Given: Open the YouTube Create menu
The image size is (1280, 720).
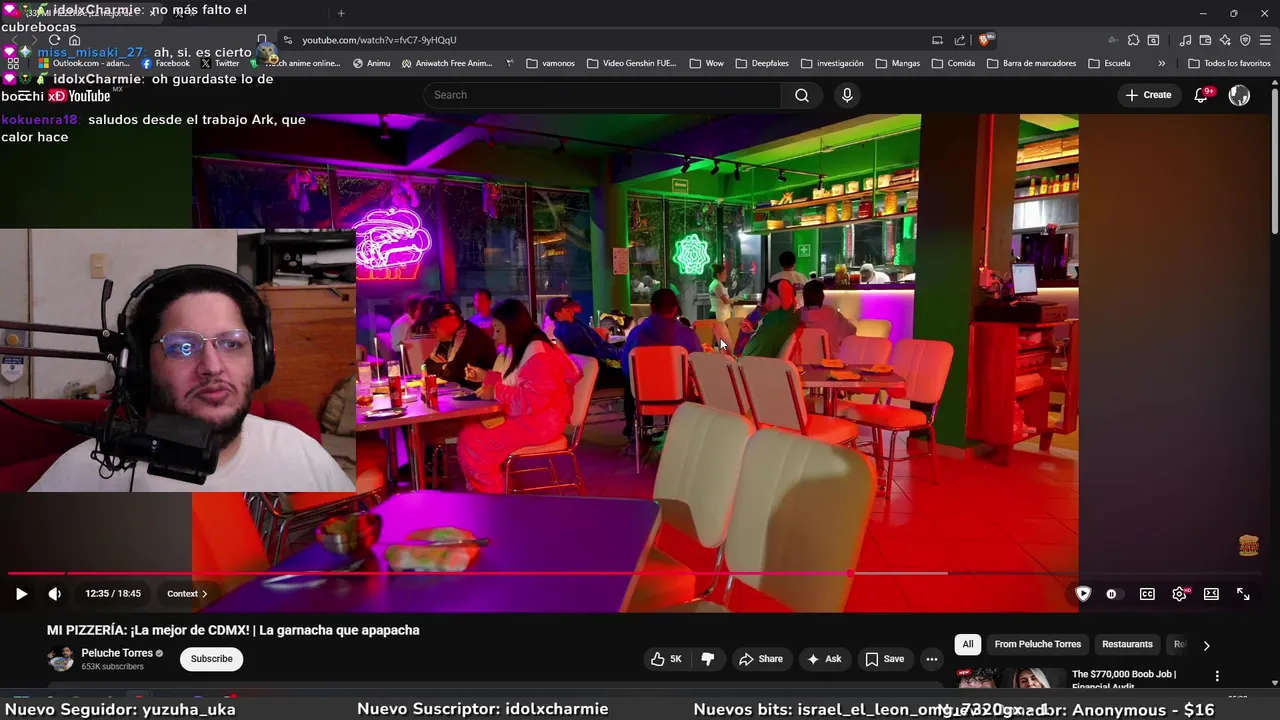Looking at the screenshot, I should (x=1148, y=95).
